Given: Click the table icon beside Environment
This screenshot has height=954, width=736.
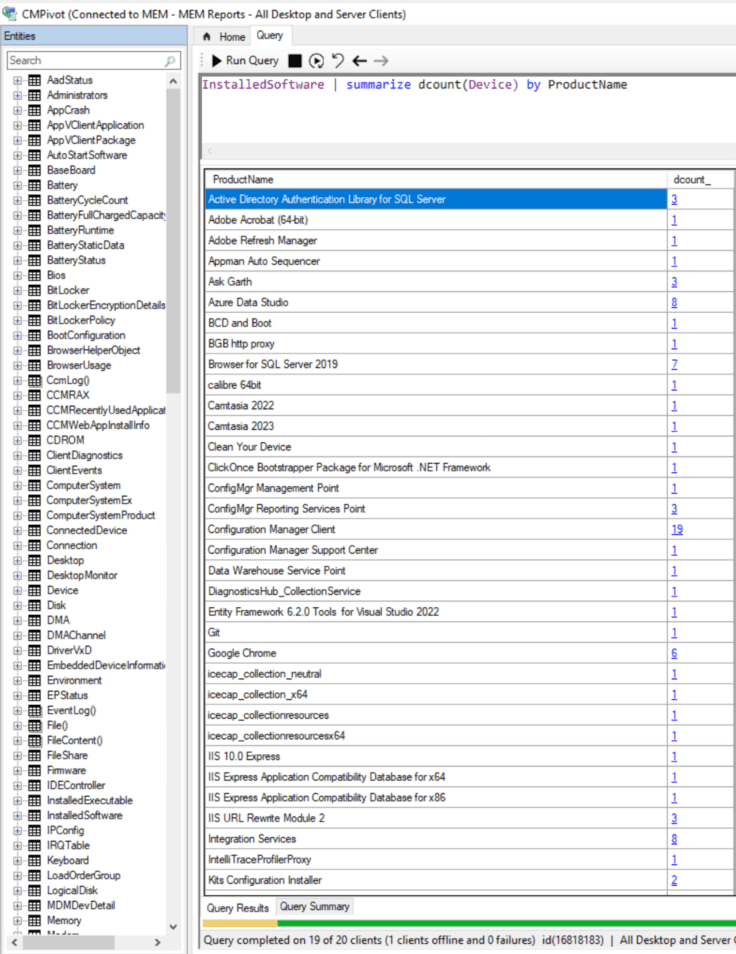Looking at the screenshot, I should [x=35, y=681].
